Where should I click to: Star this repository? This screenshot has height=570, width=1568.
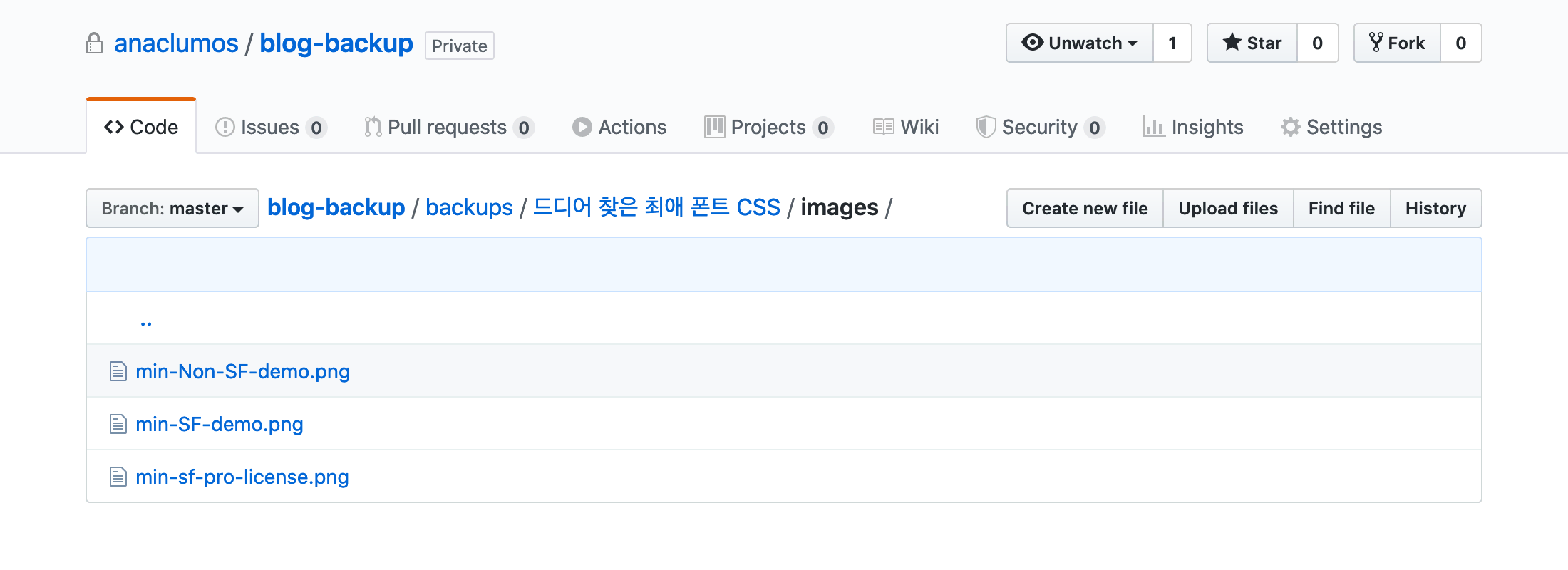tap(1252, 43)
